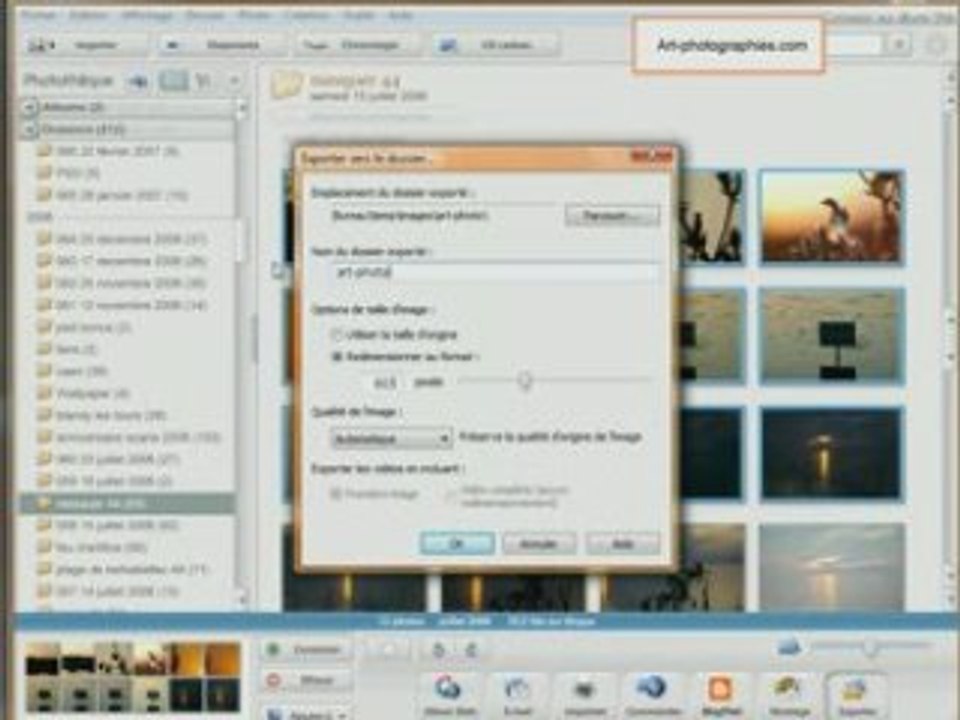960x720 pixels.
Task: Select 'Redimensionner au format' radio
Action: 336,356
